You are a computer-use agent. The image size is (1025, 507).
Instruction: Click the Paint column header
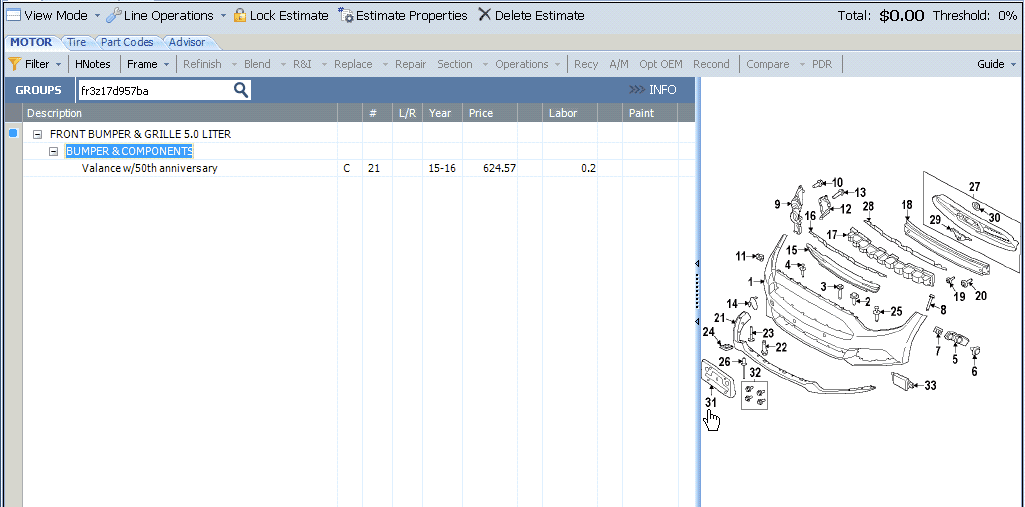tap(649, 113)
